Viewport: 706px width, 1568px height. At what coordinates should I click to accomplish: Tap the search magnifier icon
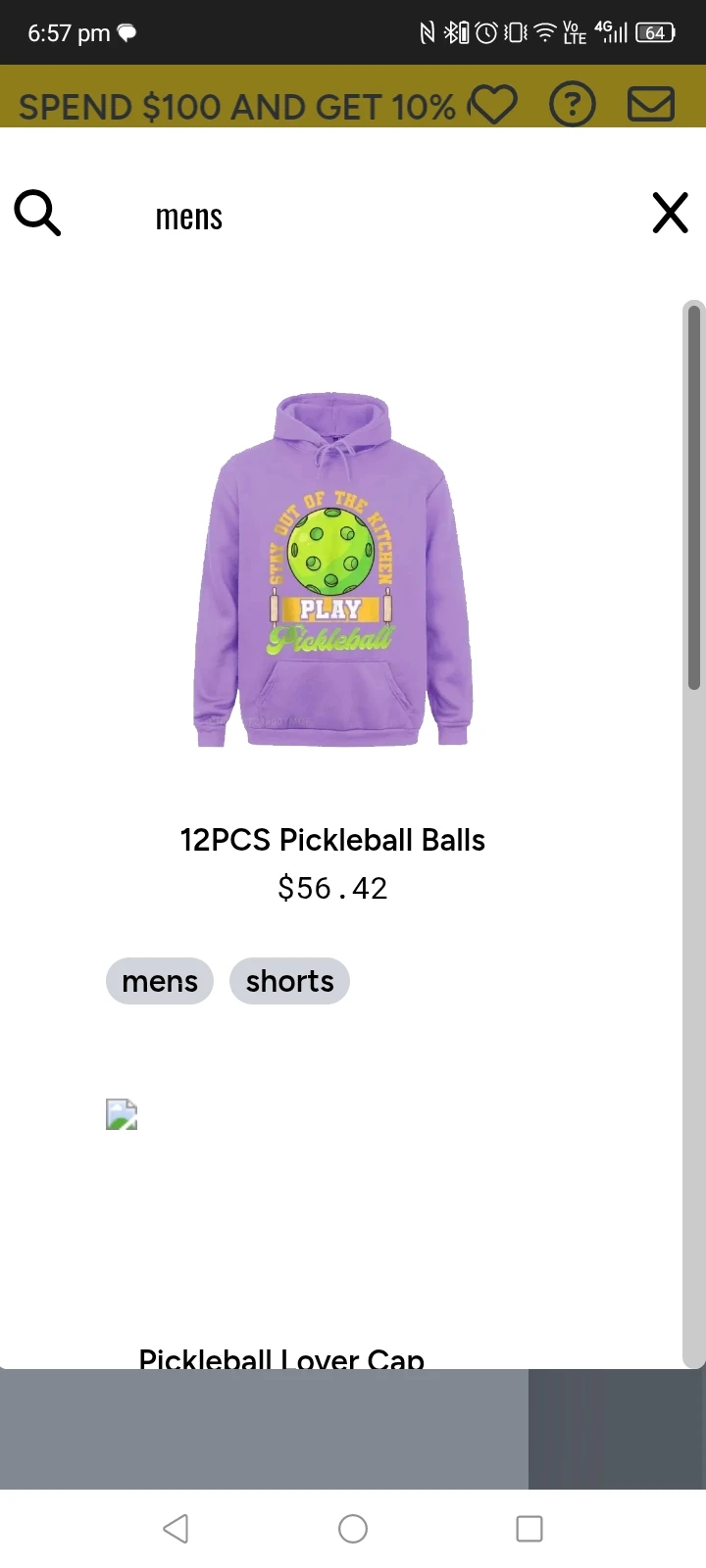point(37,213)
